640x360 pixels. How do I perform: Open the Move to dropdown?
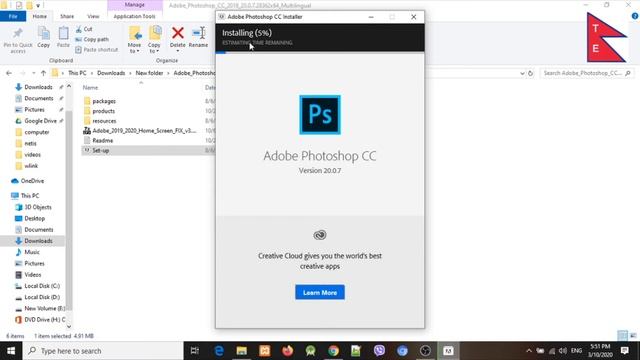click(134, 40)
